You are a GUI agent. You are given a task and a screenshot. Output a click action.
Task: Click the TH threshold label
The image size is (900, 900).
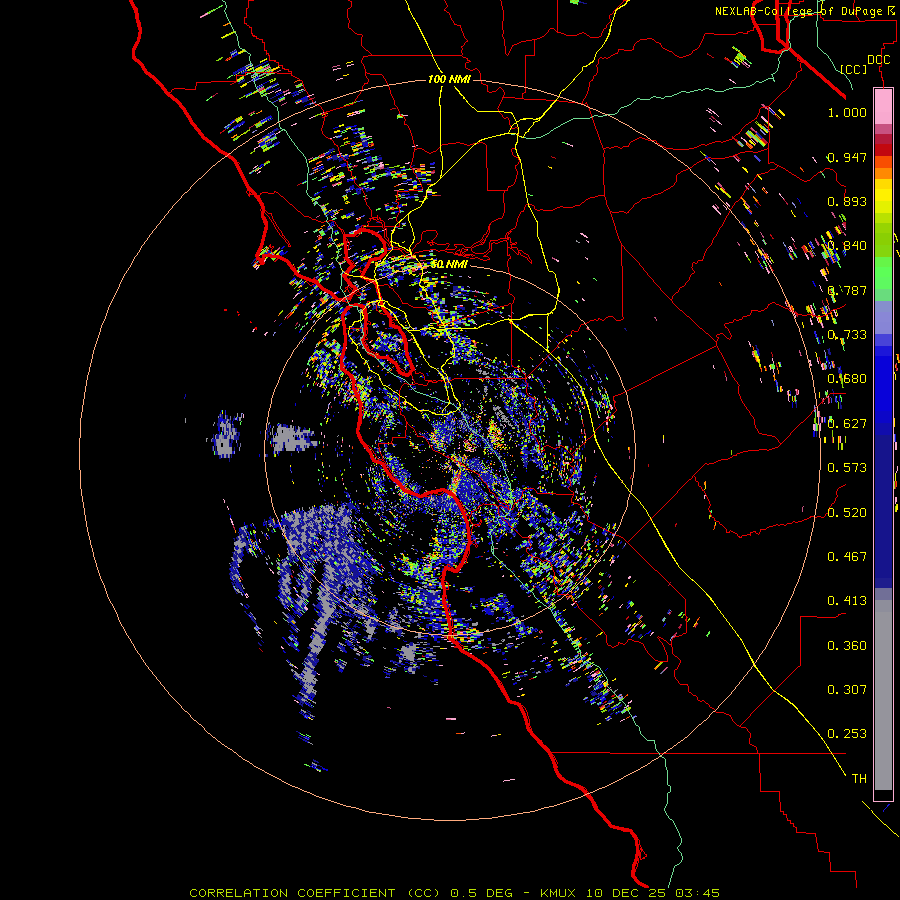[x=859, y=779]
